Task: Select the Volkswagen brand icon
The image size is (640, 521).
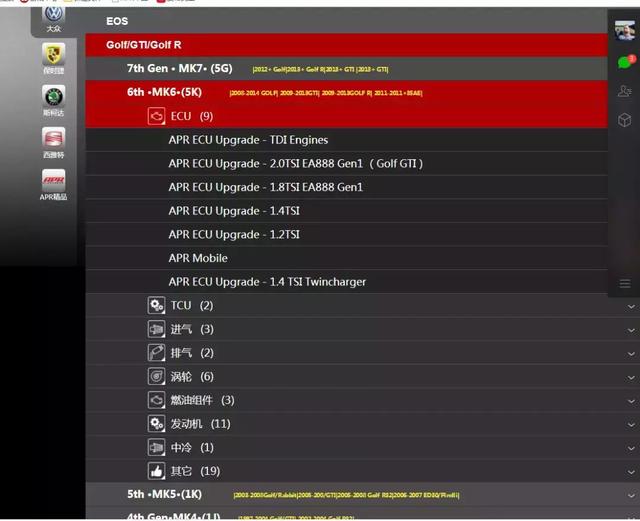Action: pos(53,15)
